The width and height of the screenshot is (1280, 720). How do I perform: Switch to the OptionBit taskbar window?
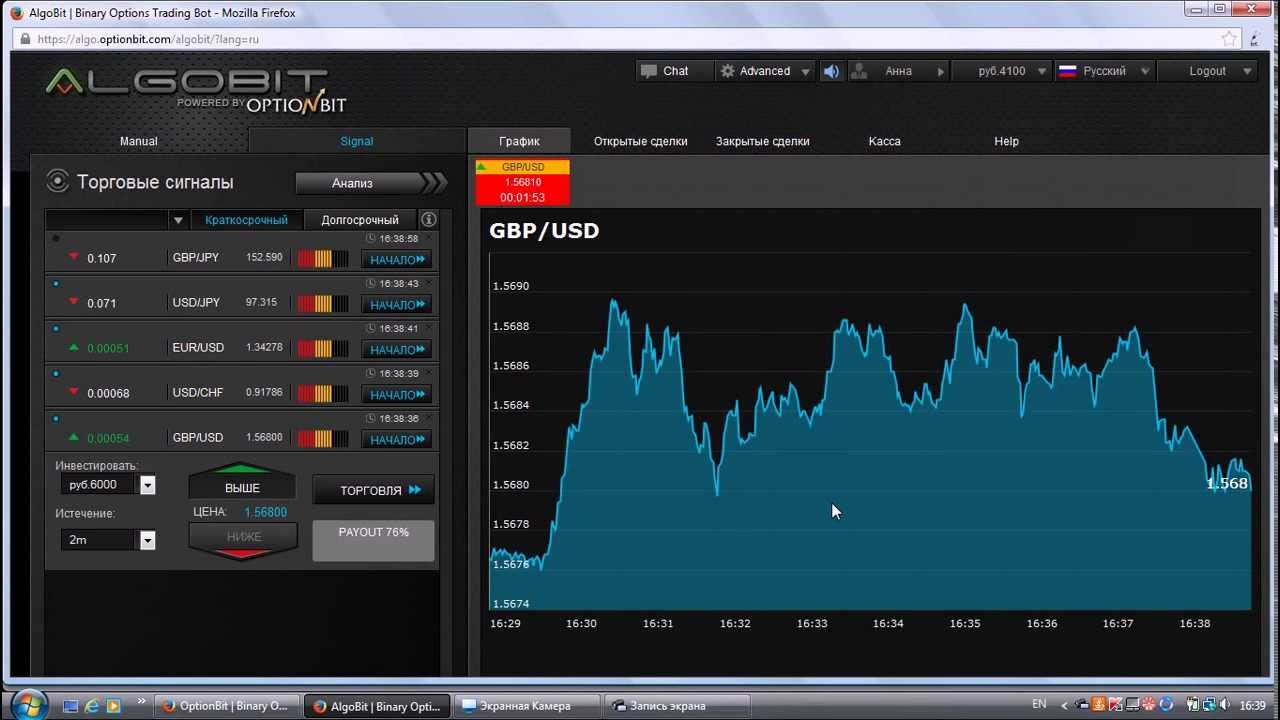pos(227,706)
